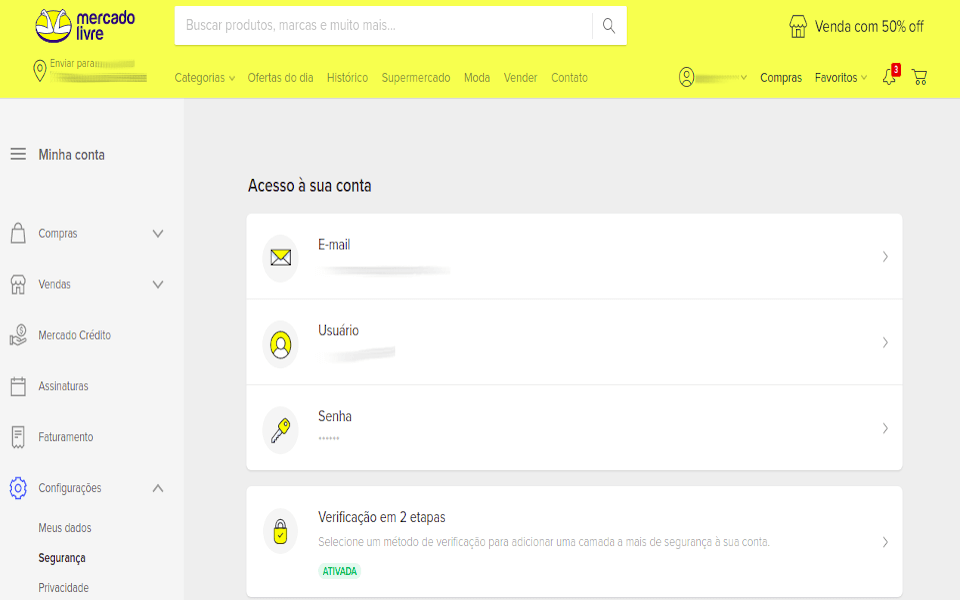Viewport: 960px width, 600px height.
Task: Click the Venda com 50% off link
Action: [869, 26]
